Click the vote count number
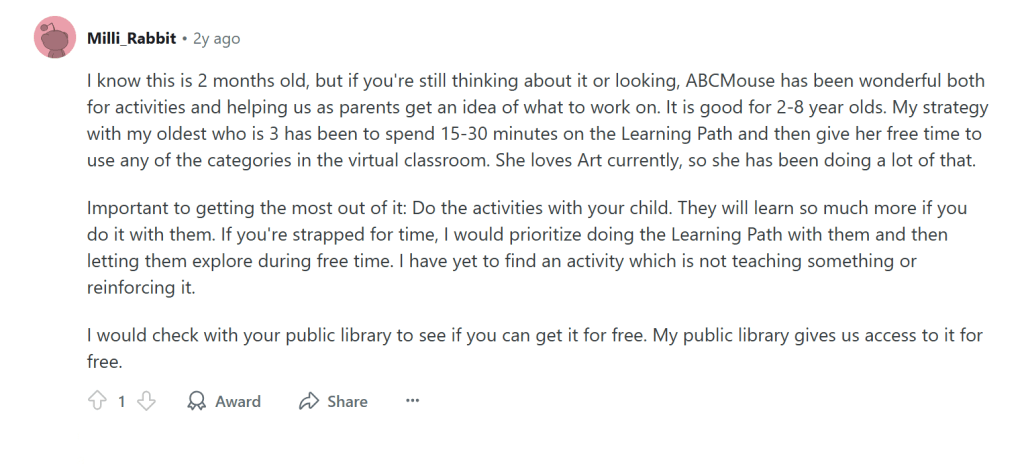1024x464 pixels. tap(122, 401)
